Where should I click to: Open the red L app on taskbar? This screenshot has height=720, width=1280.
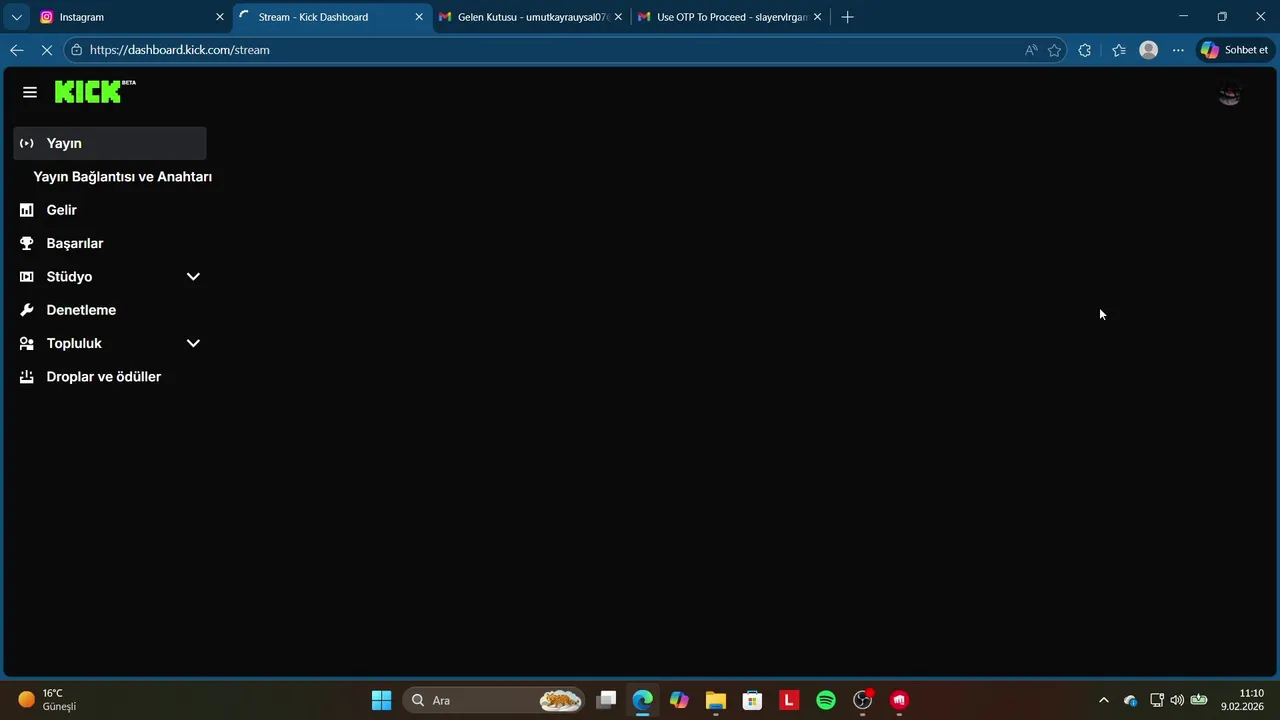coord(789,700)
